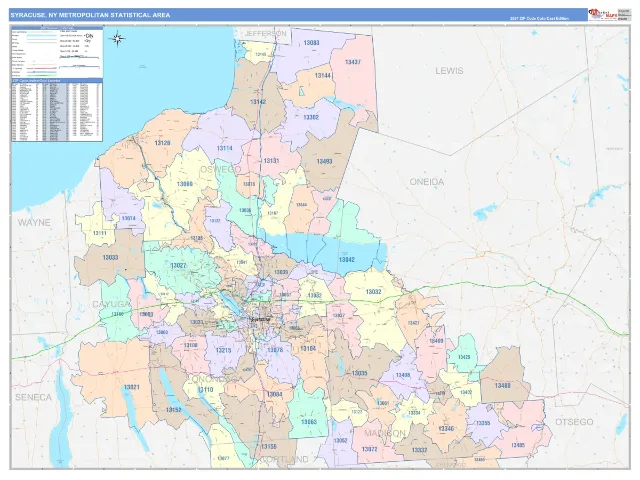Click ZIP code 13078 label
Screen dimensions: 640x480
(275, 350)
